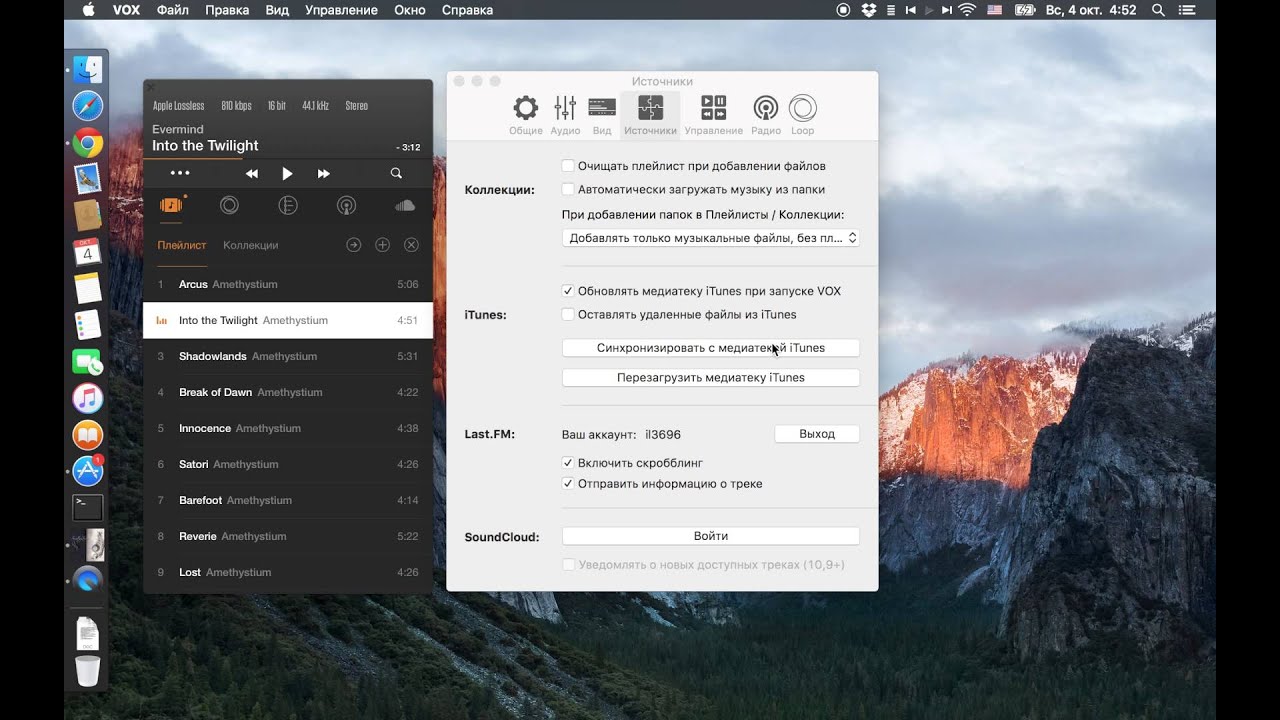The height and width of the screenshot is (720, 1280).
Task: Select the playlist source icon in VOX
Action: pos(172,205)
